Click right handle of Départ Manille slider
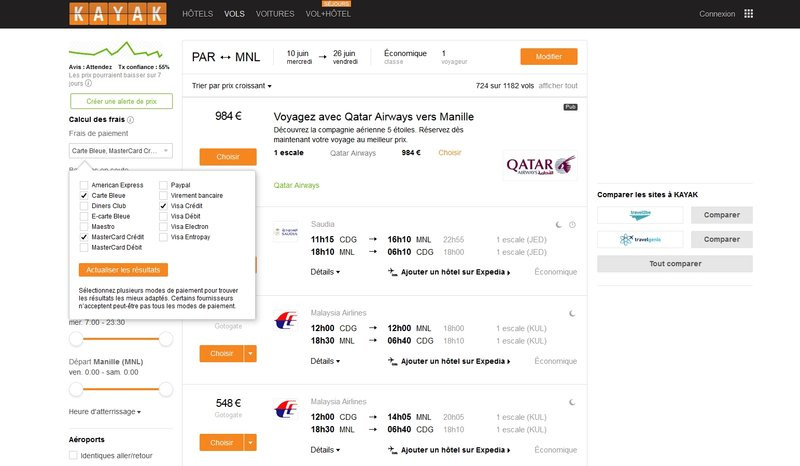Screen dimensions: 800x466 [166, 389]
